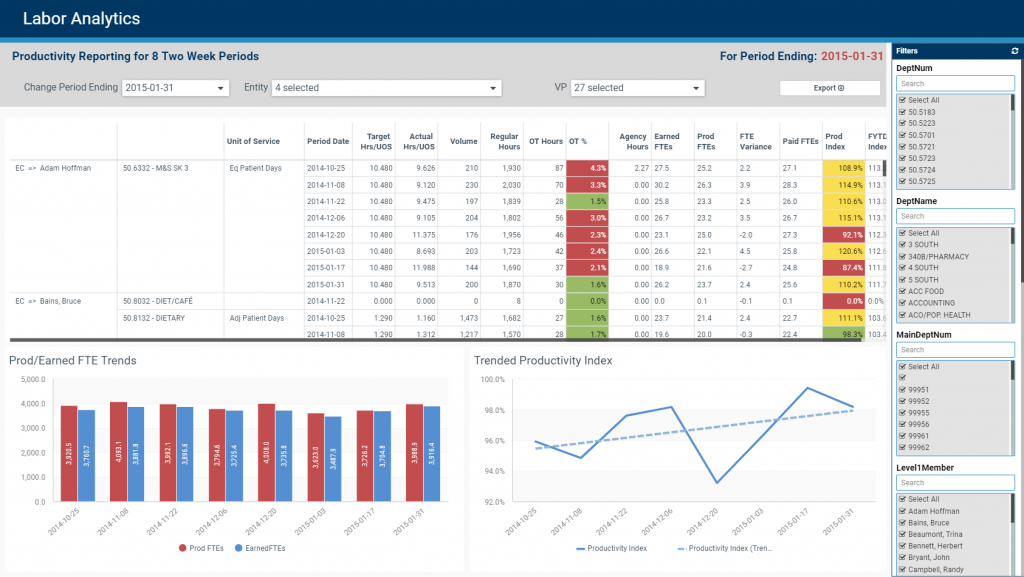Click the Export button
Screen dimensions: 1024x577
pos(830,87)
